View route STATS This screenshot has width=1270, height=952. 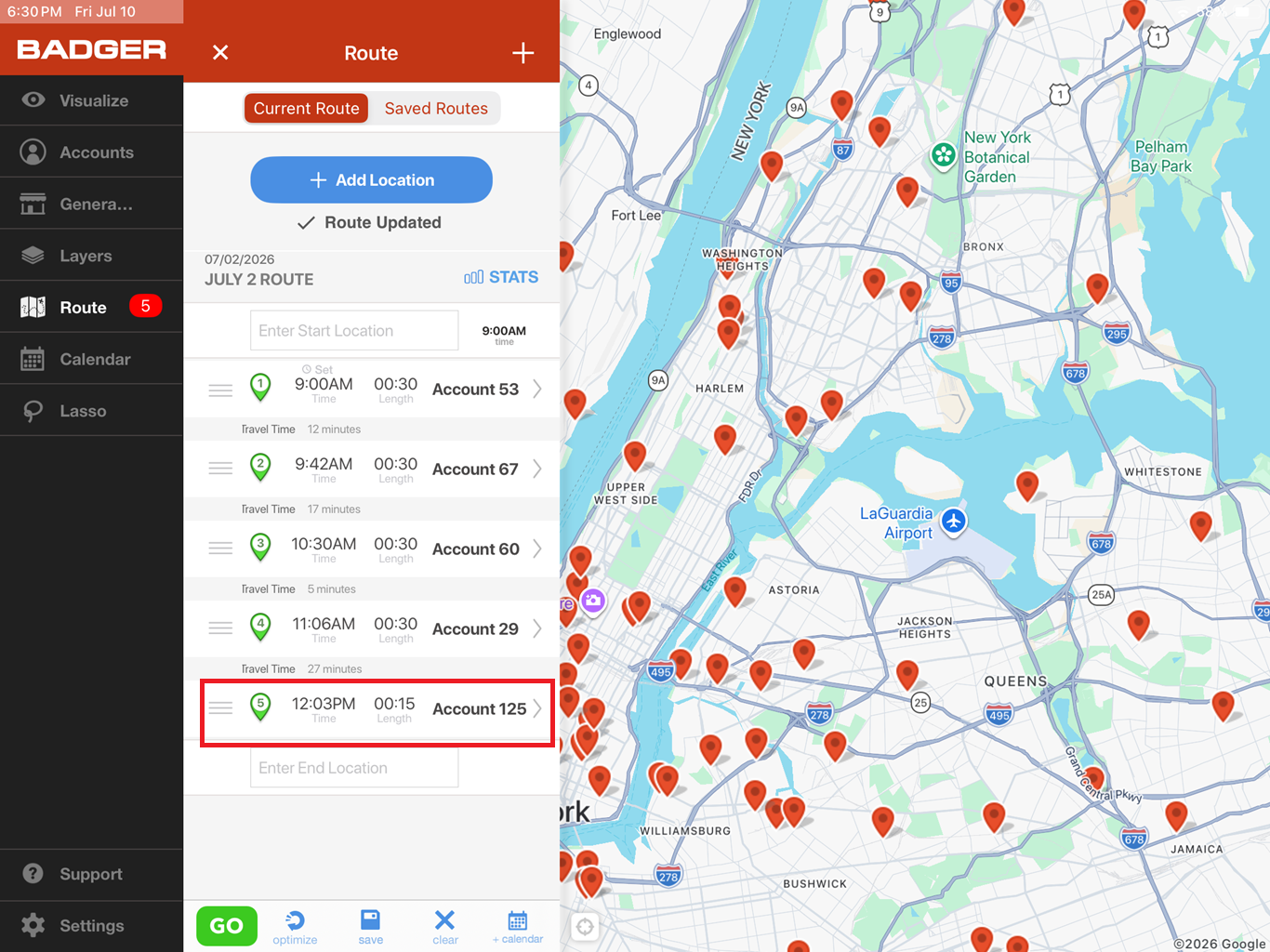501,277
